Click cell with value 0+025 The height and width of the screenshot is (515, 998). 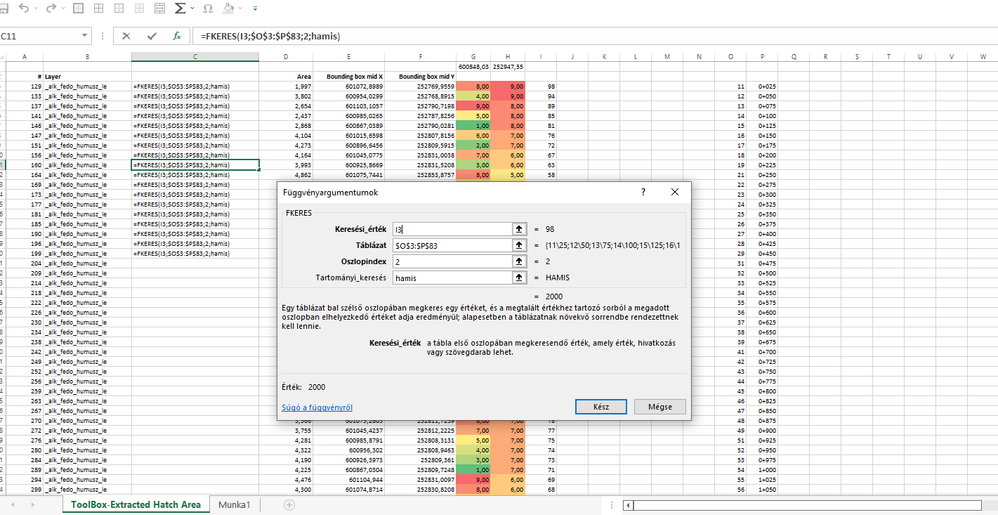(764, 86)
